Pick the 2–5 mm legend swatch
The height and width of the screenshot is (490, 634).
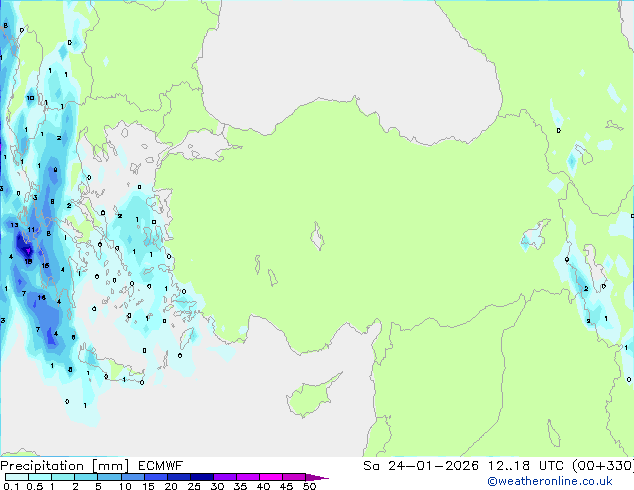pyautogui.click(x=86, y=477)
